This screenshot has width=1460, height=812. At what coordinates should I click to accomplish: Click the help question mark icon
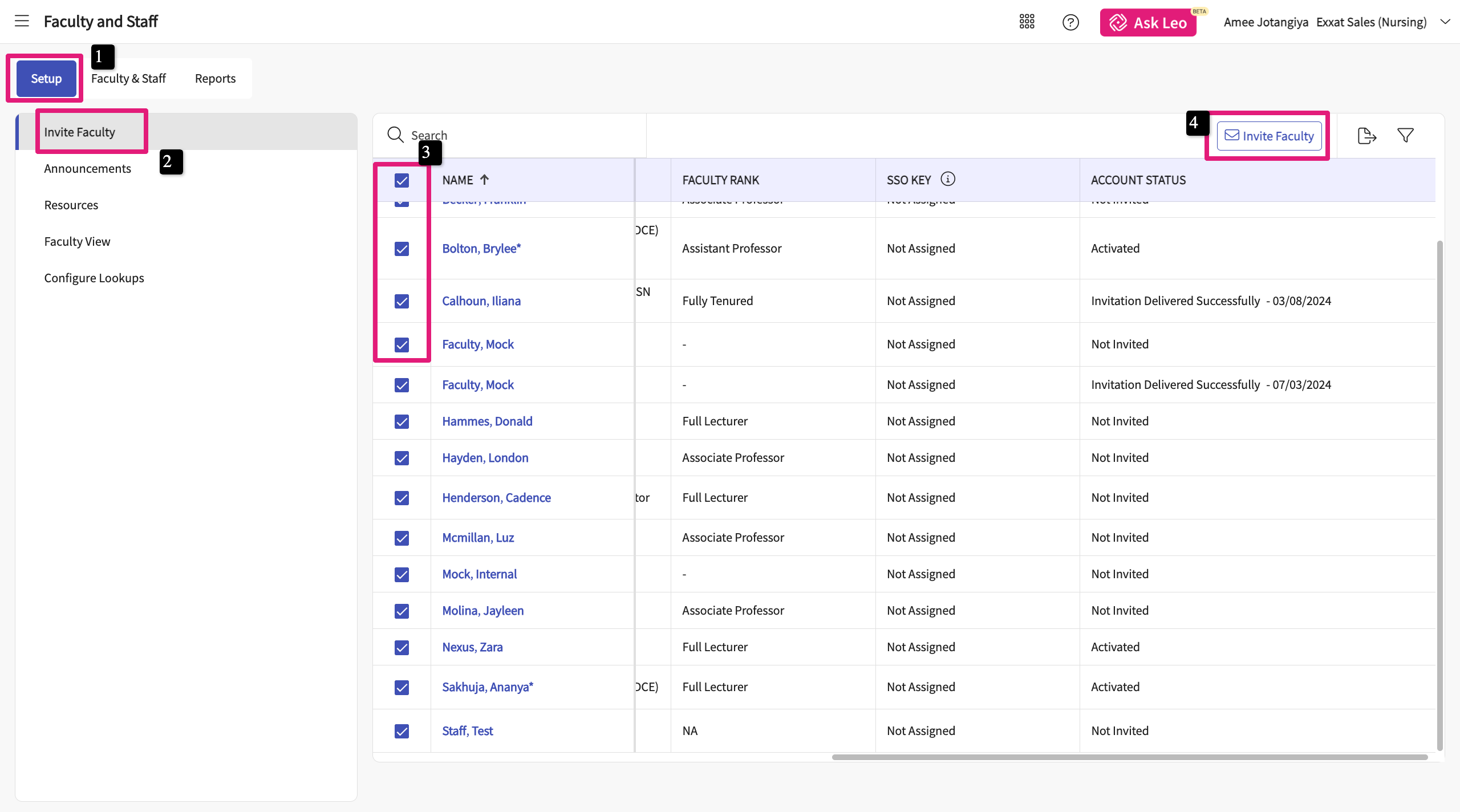point(1070,22)
